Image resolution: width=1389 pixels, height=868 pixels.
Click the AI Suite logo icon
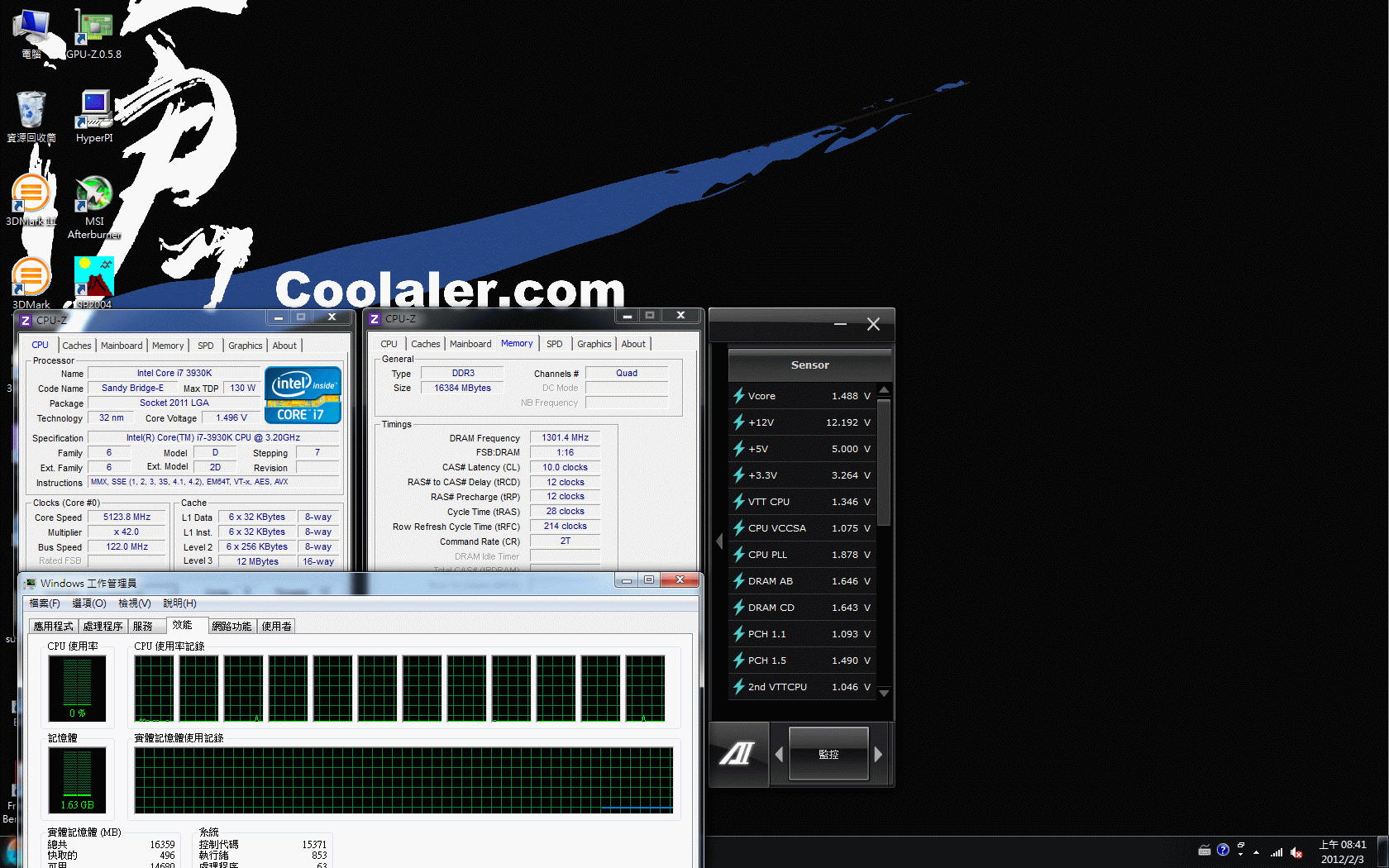click(737, 754)
